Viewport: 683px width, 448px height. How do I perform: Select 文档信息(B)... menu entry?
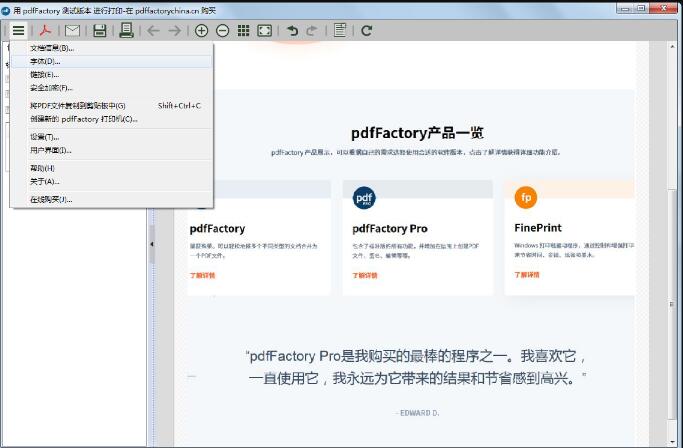click(x=112, y=48)
